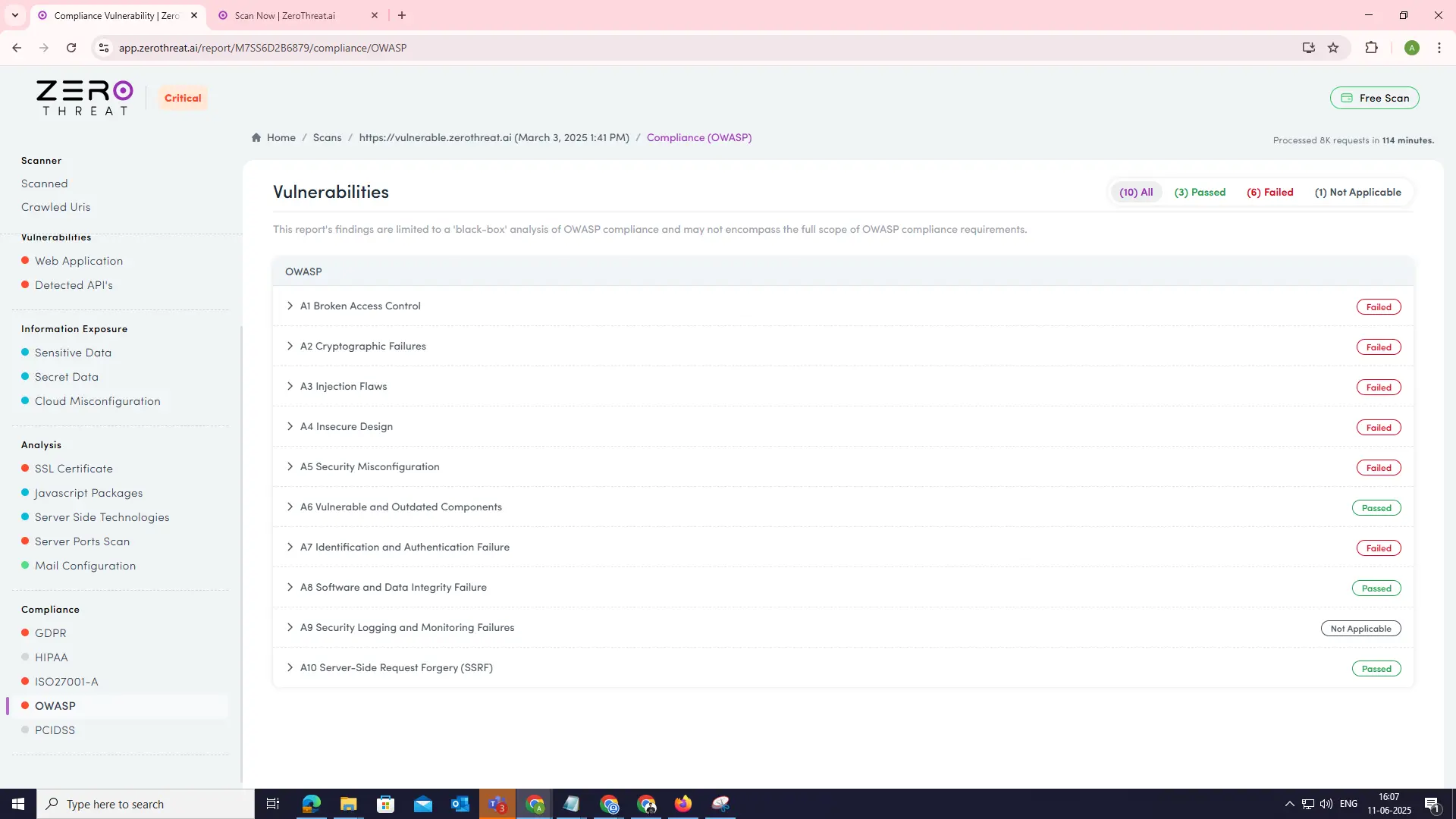Viewport: 1456px width, 819px height.
Task: Open Microsoft Store from taskbar
Action: point(386,804)
